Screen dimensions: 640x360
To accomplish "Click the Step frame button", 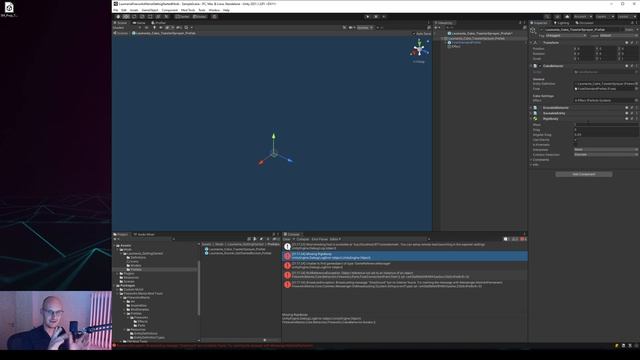I will 384,17.
